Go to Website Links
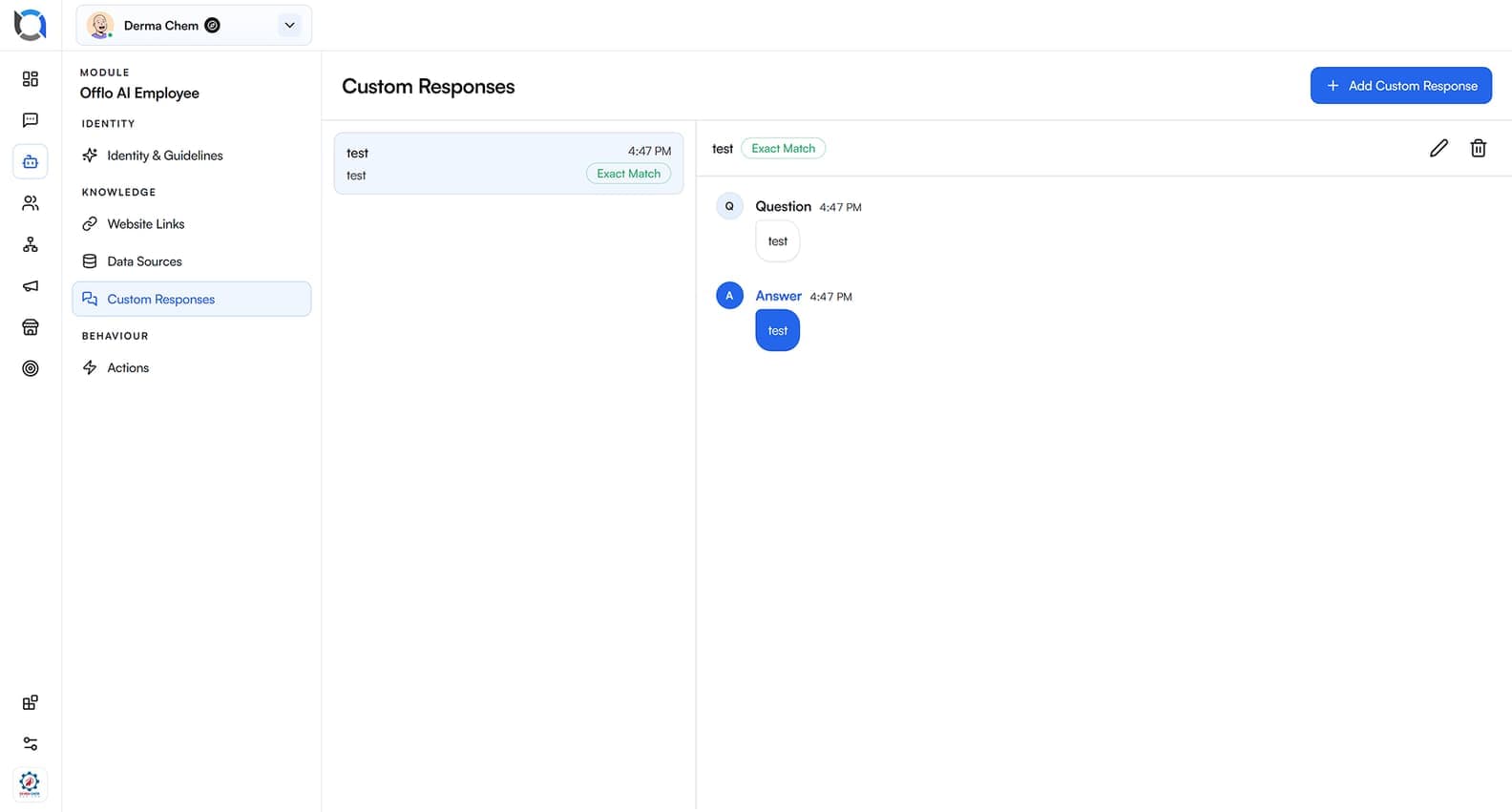The width and height of the screenshot is (1512, 812). point(192,224)
